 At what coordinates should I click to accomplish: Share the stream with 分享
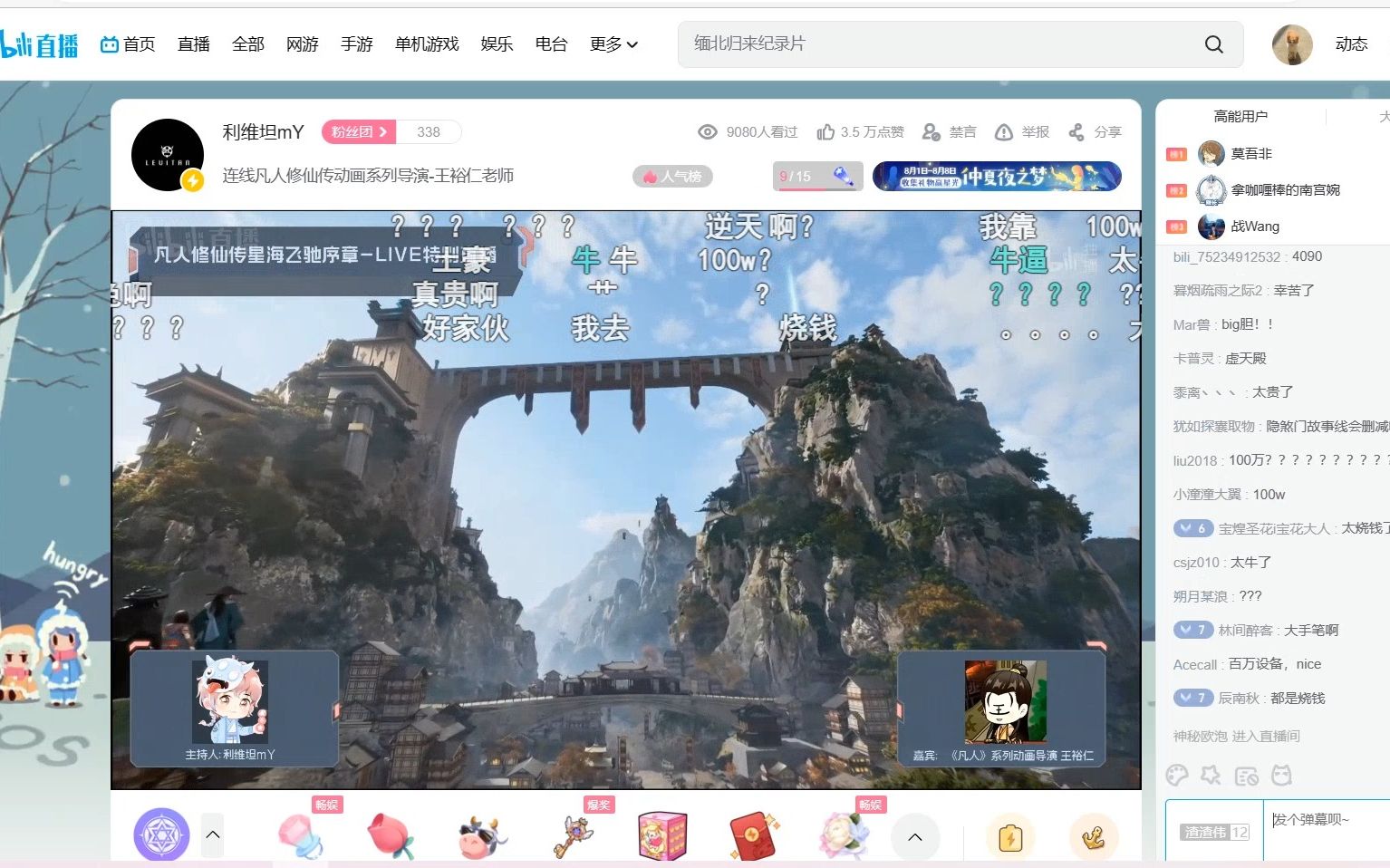tap(1095, 132)
